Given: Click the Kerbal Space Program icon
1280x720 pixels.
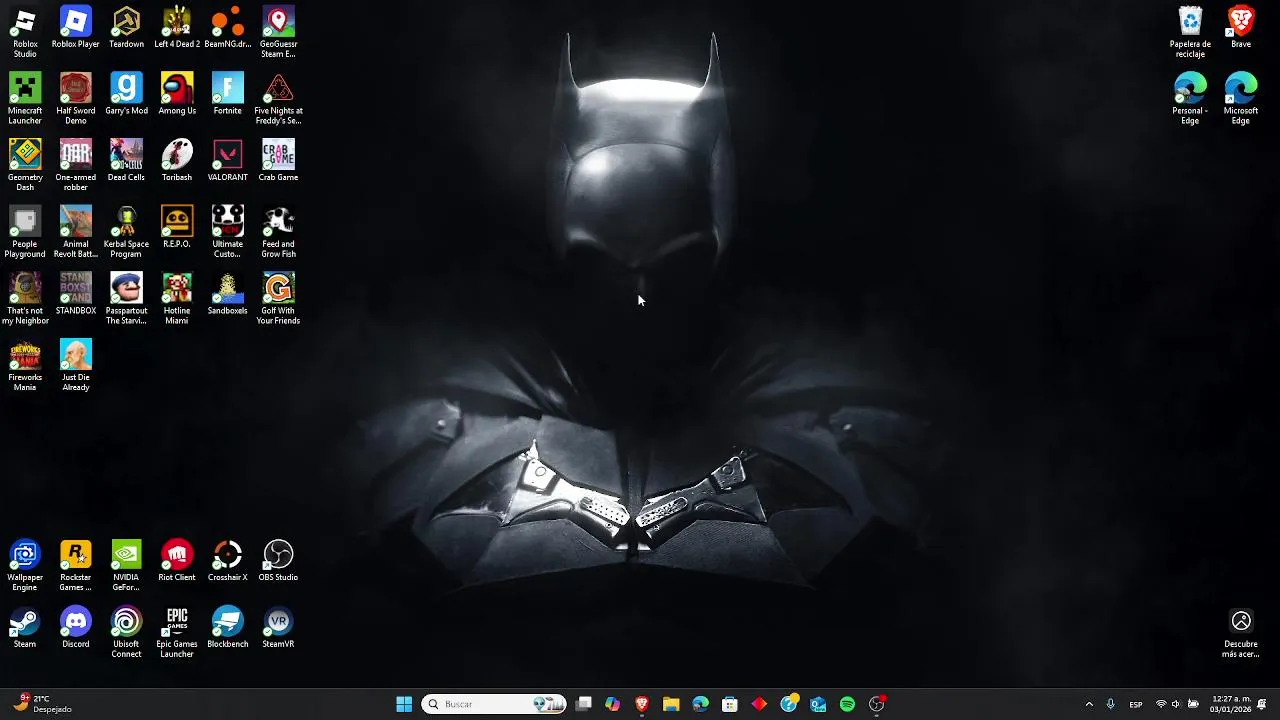Looking at the screenshot, I should pos(126,233).
